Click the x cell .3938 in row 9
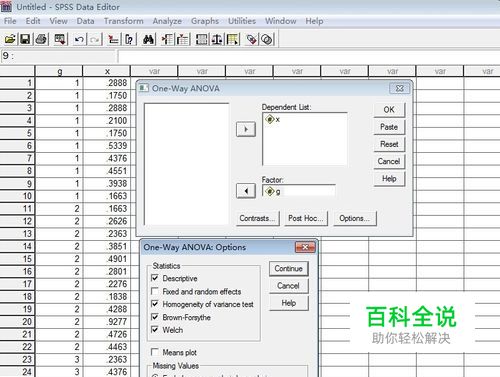The height and width of the screenshot is (377, 500). pos(107,183)
